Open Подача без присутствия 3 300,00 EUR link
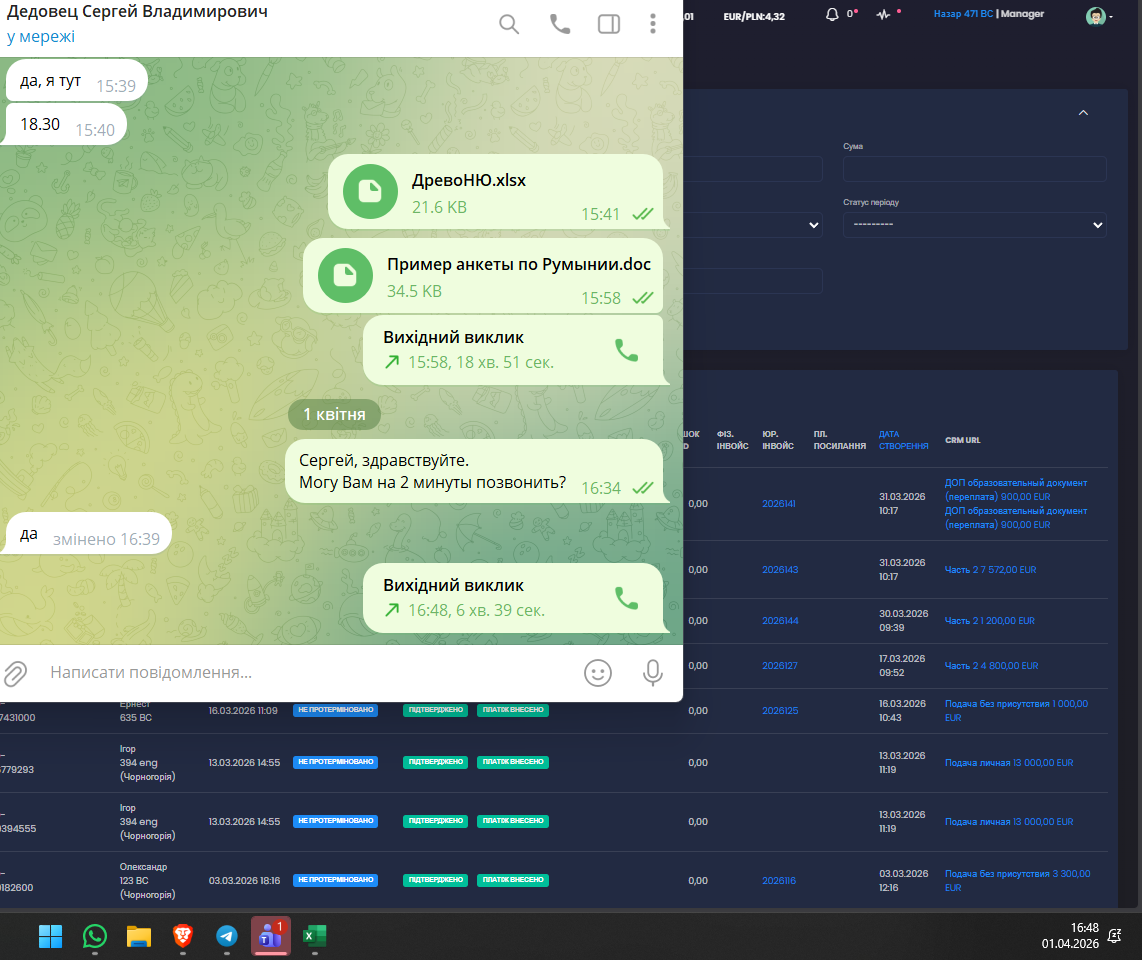1142x960 pixels. [x=1017, y=881]
